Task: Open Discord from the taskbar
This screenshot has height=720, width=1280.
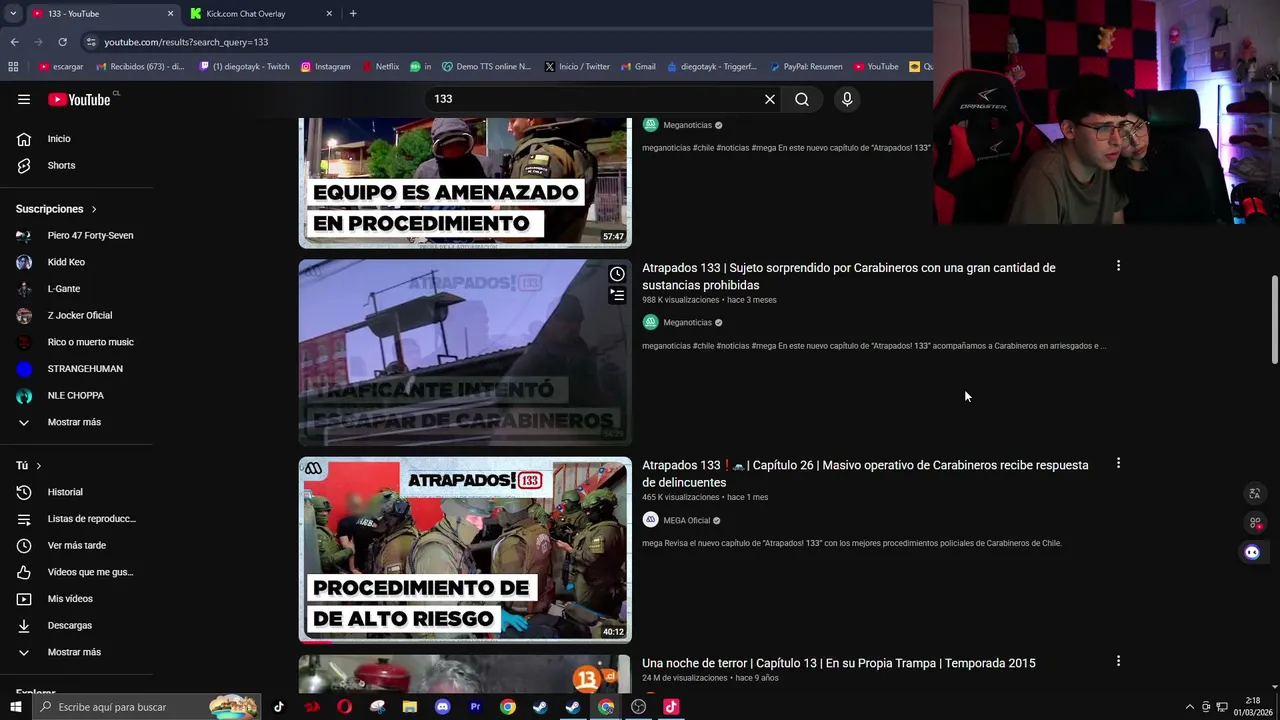Action: [442, 707]
